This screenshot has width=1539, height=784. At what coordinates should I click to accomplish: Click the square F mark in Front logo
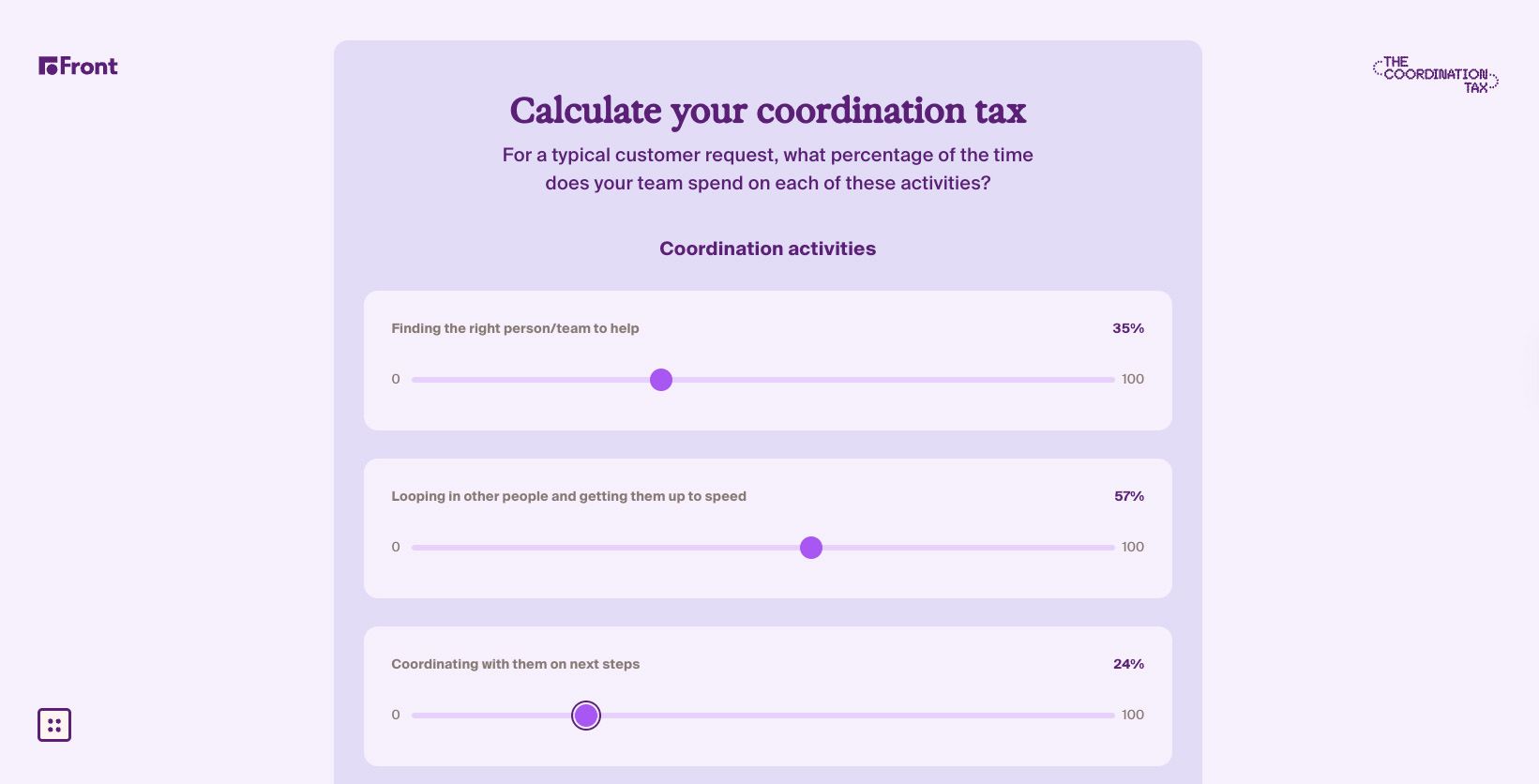[48, 66]
